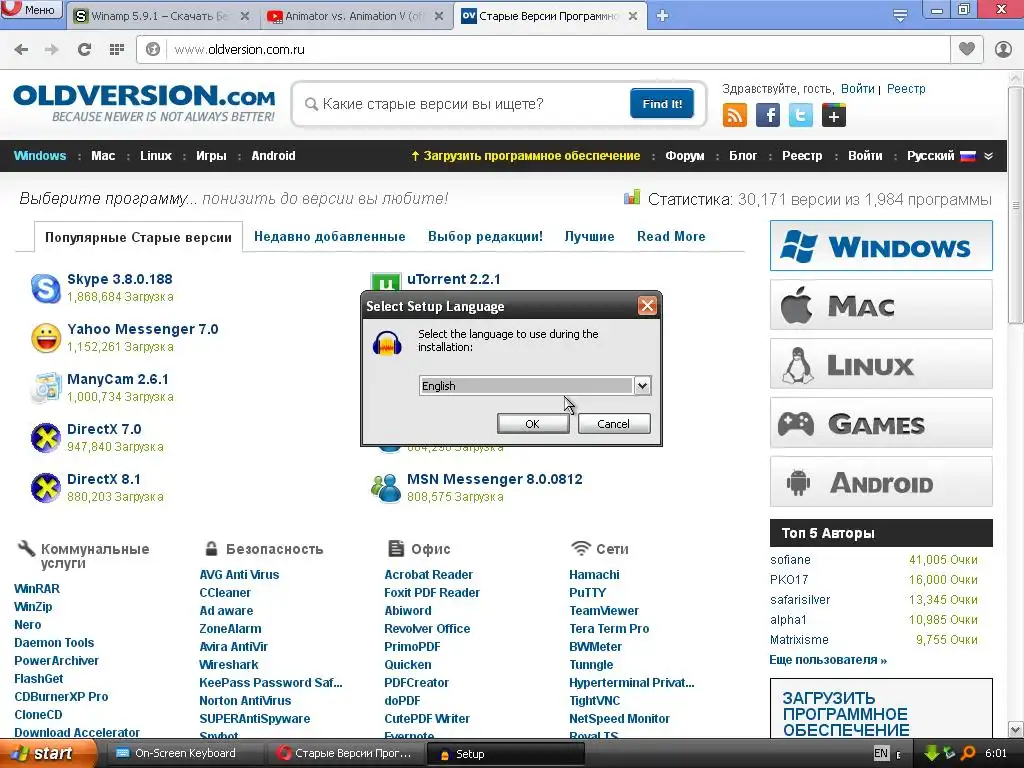The width and height of the screenshot is (1024, 768).
Task: Click the EN language indicator in the taskbar
Action: 880,753
